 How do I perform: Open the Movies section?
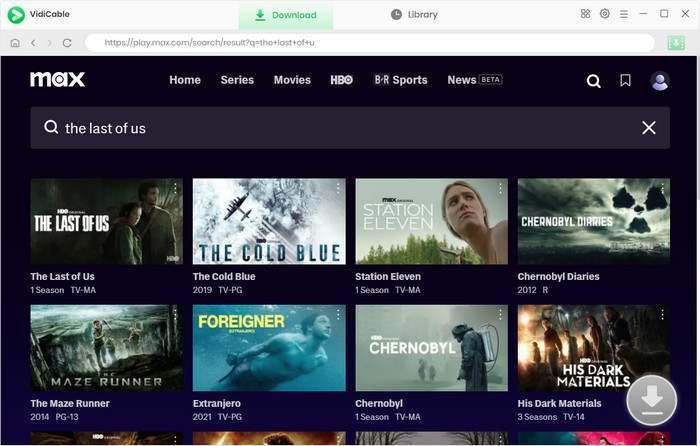[292, 80]
